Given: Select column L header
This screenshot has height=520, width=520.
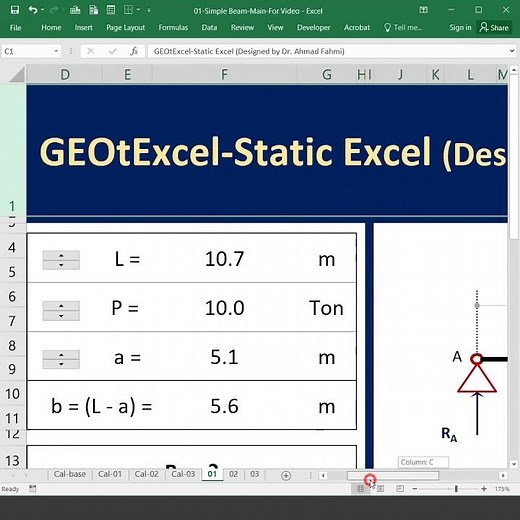Looking at the screenshot, I should pyautogui.click(x=470, y=74).
